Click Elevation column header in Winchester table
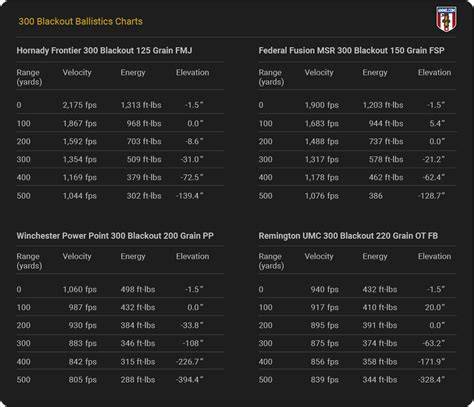The height and width of the screenshot is (407, 474). (x=193, y=256)
